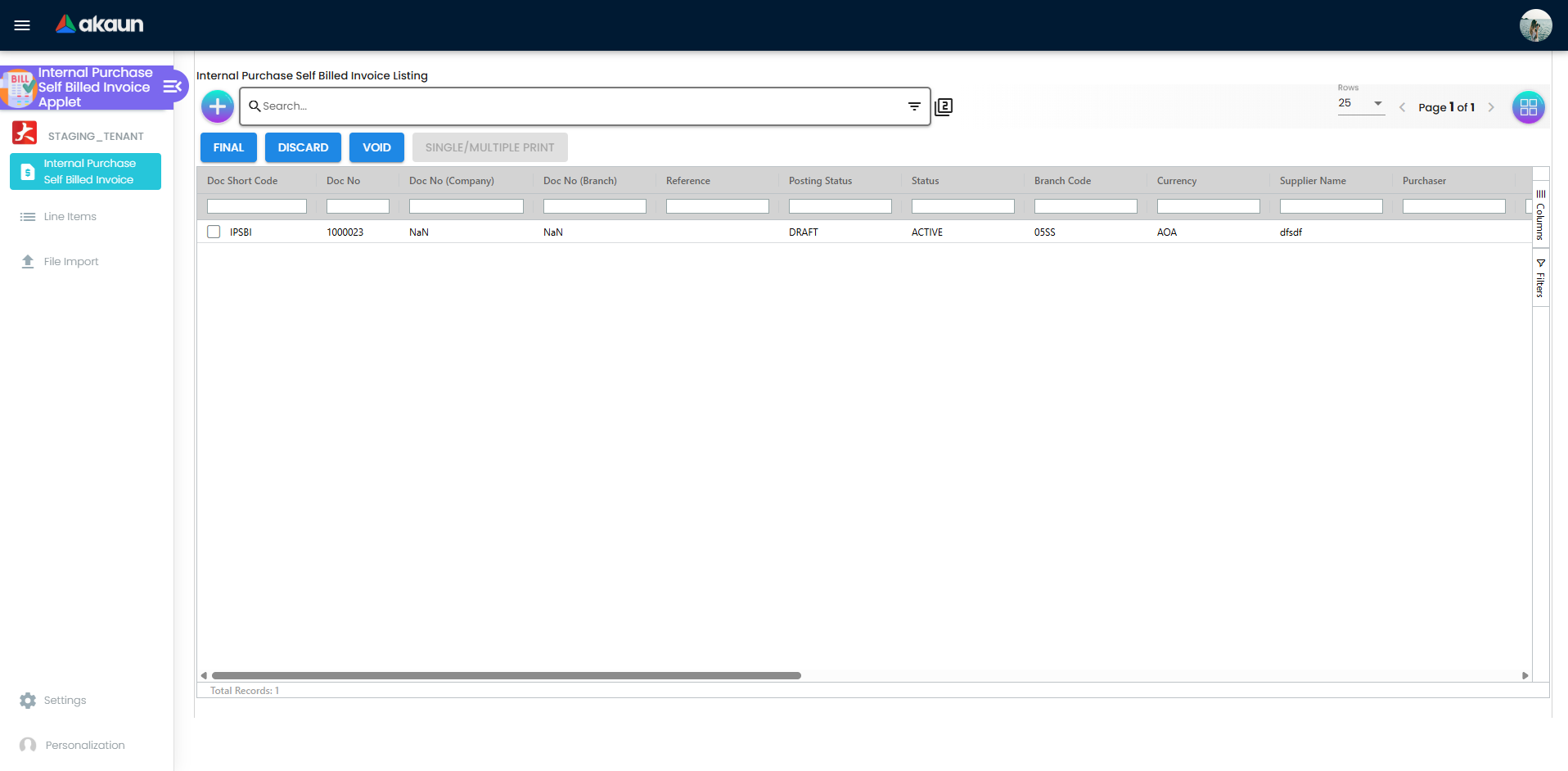
Task: Collapse the applet sidebar with the arrow icon
Action: click(x=172, y=86)
